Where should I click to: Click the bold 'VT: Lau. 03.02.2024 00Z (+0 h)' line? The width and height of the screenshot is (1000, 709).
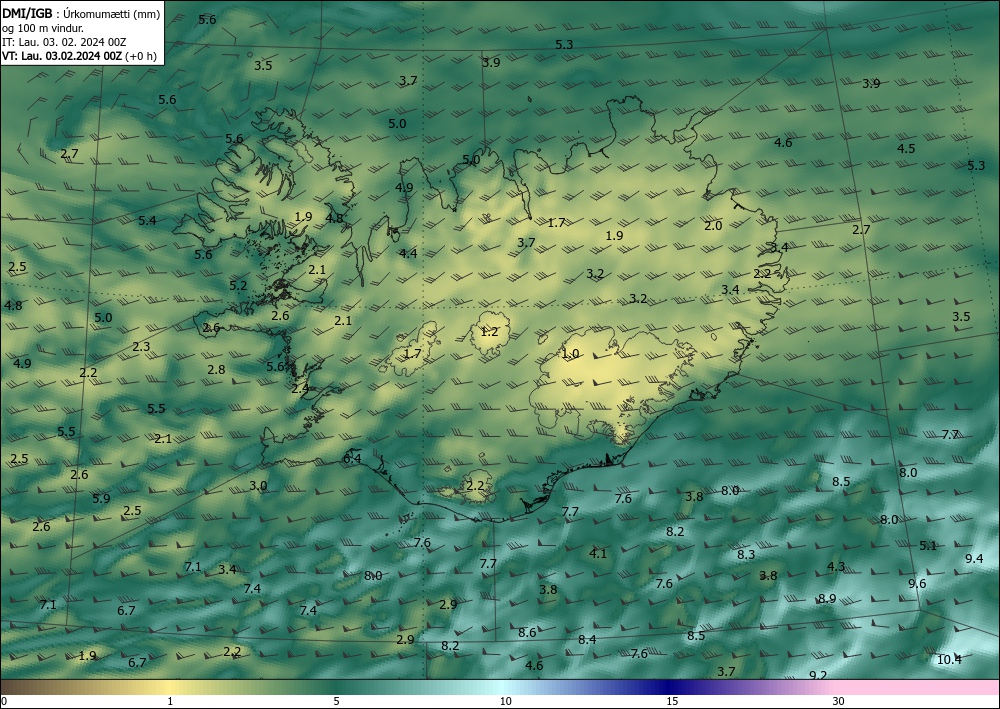(79, 55)
